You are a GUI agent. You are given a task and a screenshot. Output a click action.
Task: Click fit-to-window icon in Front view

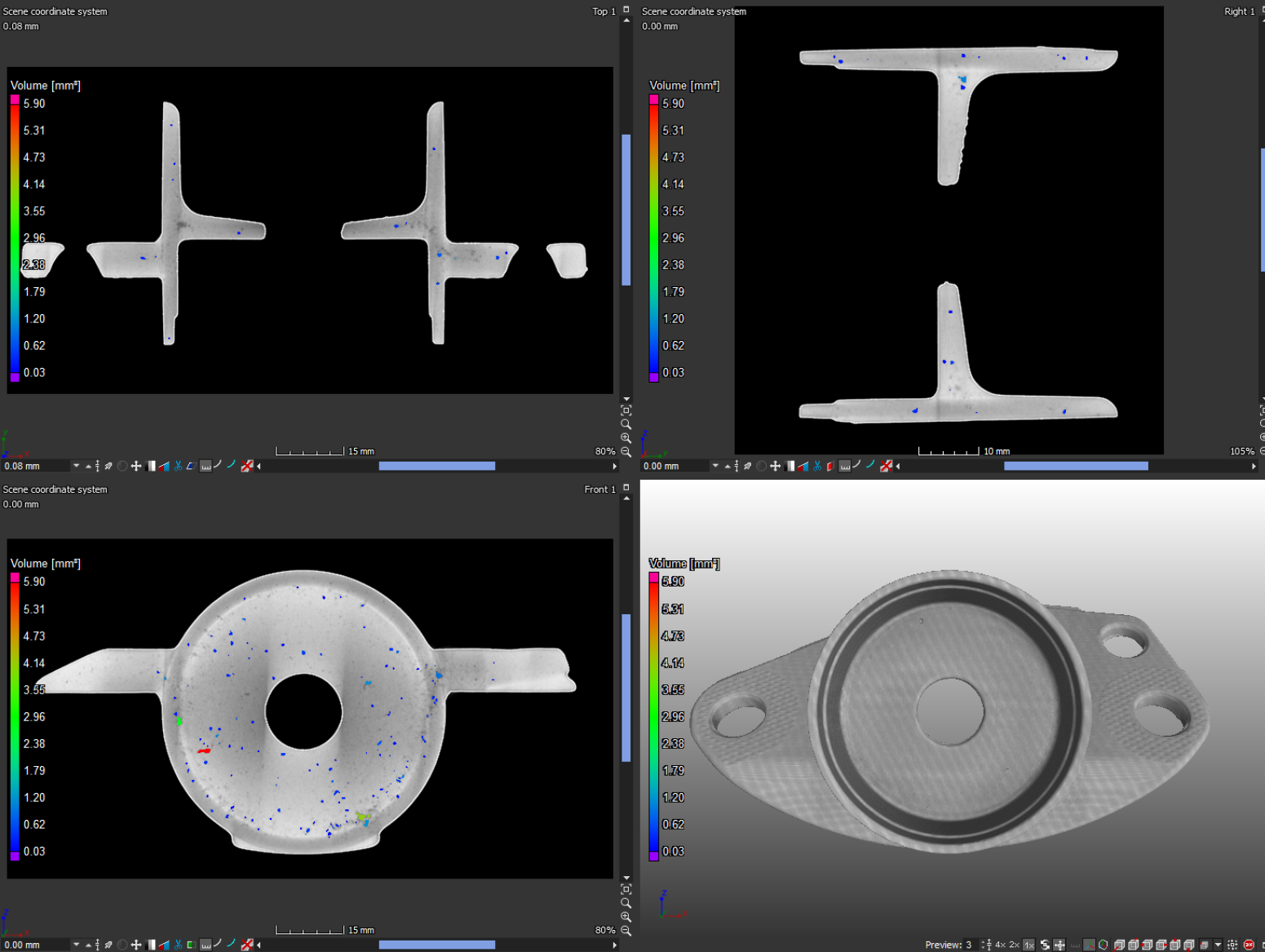point(626,889)
